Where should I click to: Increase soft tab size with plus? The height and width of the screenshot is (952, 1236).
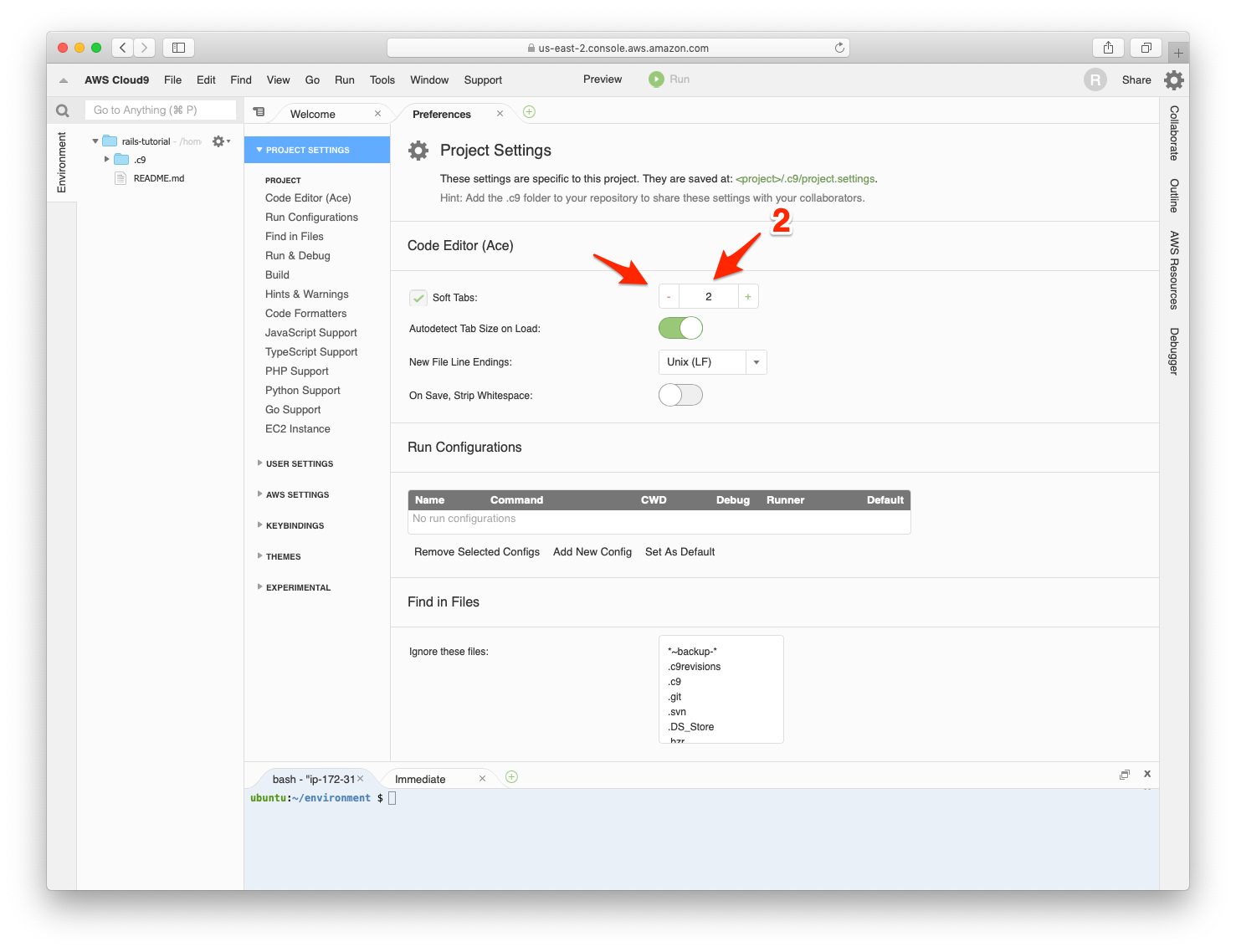pos(748,297)
